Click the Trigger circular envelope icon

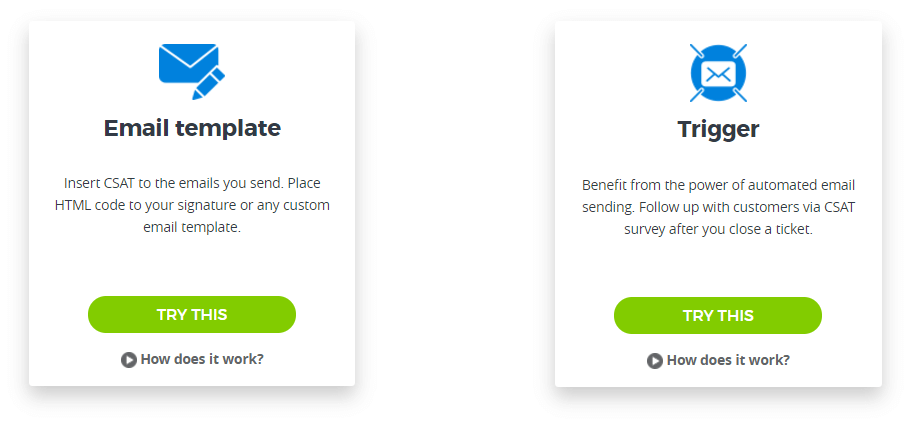point(718,73)
